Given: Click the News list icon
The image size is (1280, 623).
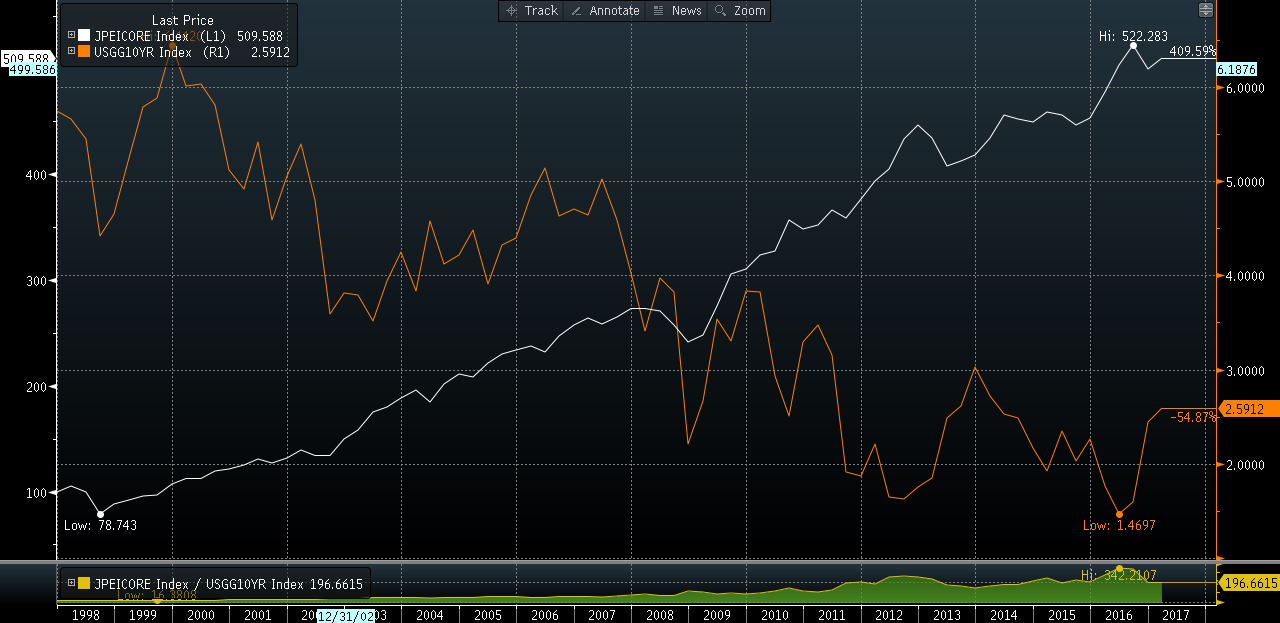Looking at the screenshot, I should pyautogui.click(x=658, y=11).
